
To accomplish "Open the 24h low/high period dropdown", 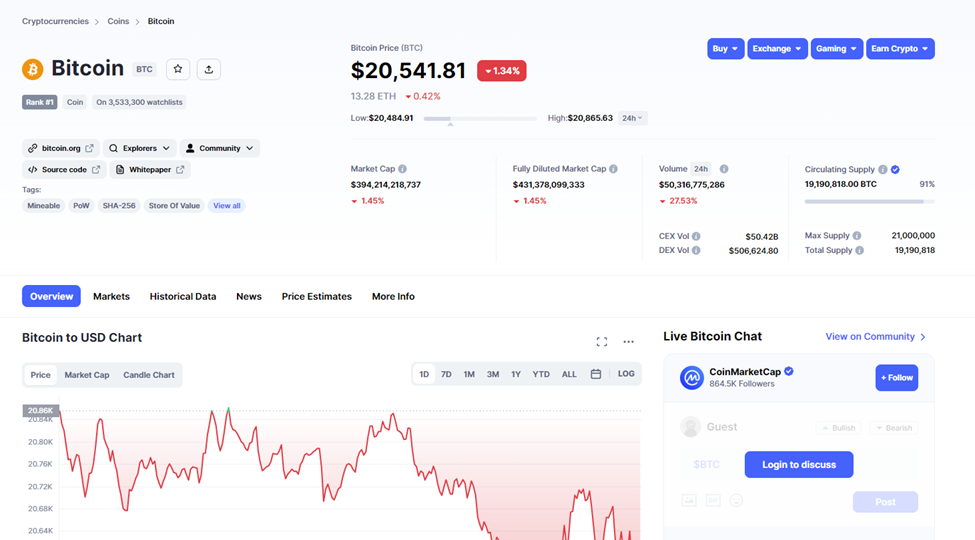I will click(632, 118).
